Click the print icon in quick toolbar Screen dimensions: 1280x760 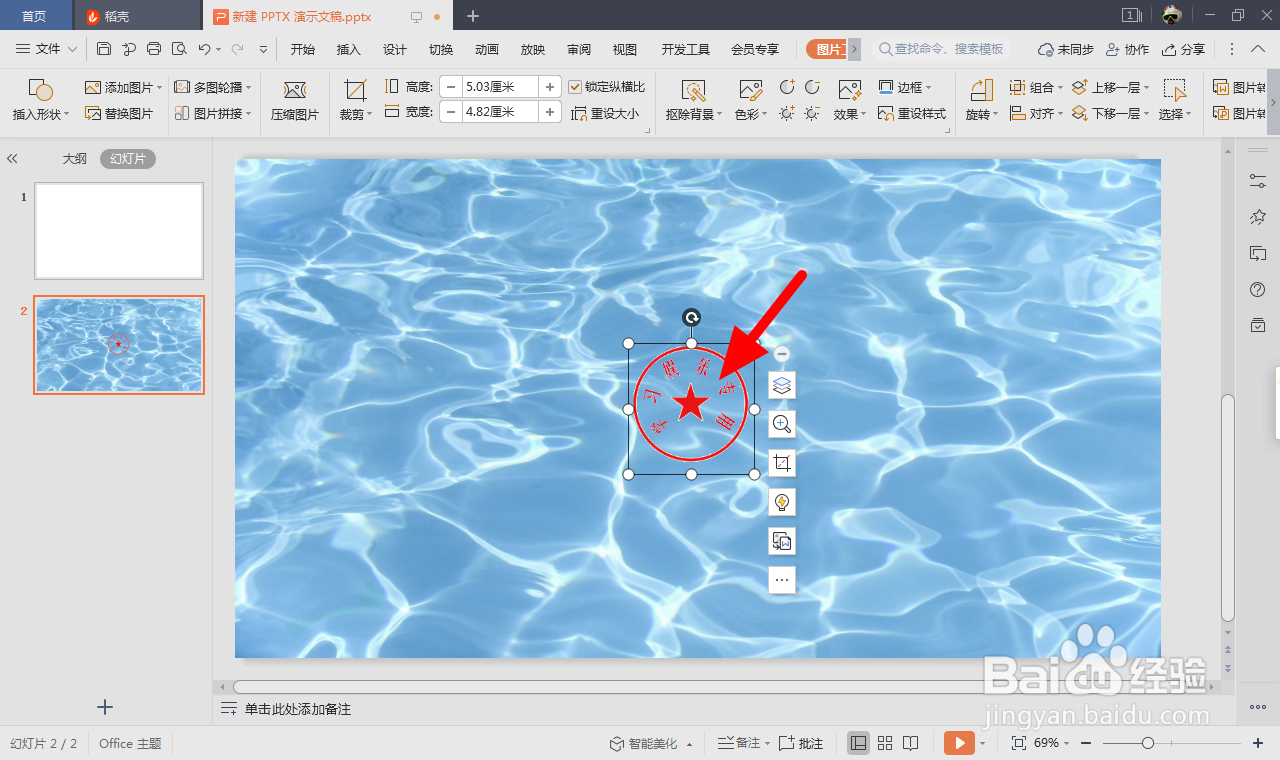pos(154,49)
